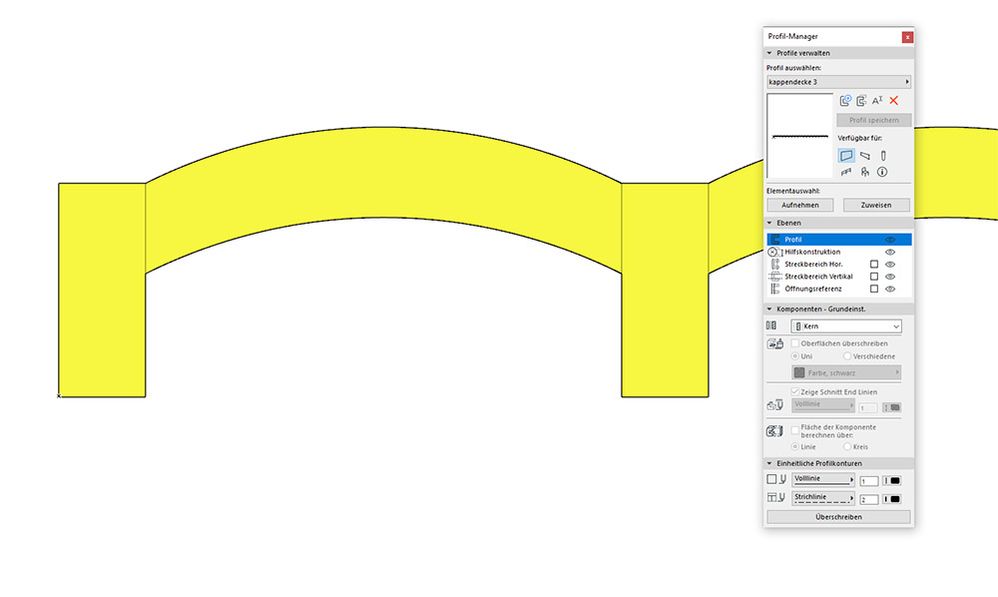998x597 pixels.
Task: Click the component area calculation icon
Action: click(x=774, y=432)
